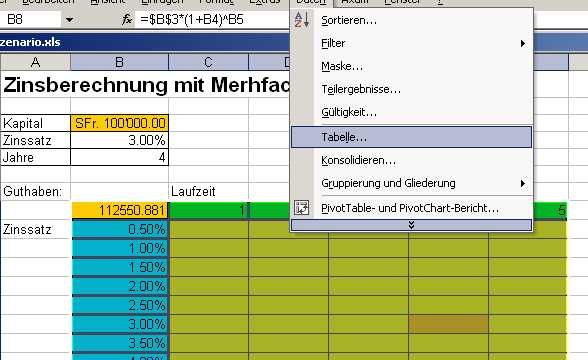Open the Name Box dropdown arrow
Viewport: 588px width, 360px height.
[69, 20]
